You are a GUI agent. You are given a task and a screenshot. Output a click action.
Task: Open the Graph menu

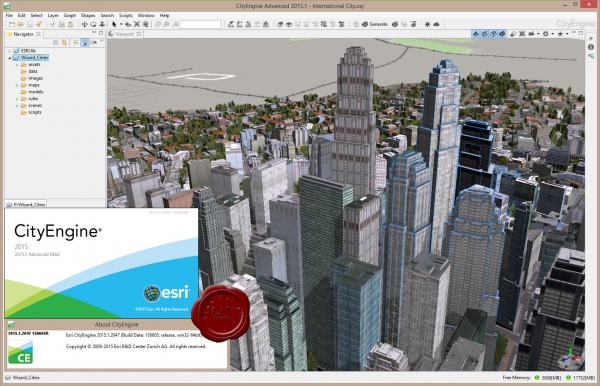(70, 15)
